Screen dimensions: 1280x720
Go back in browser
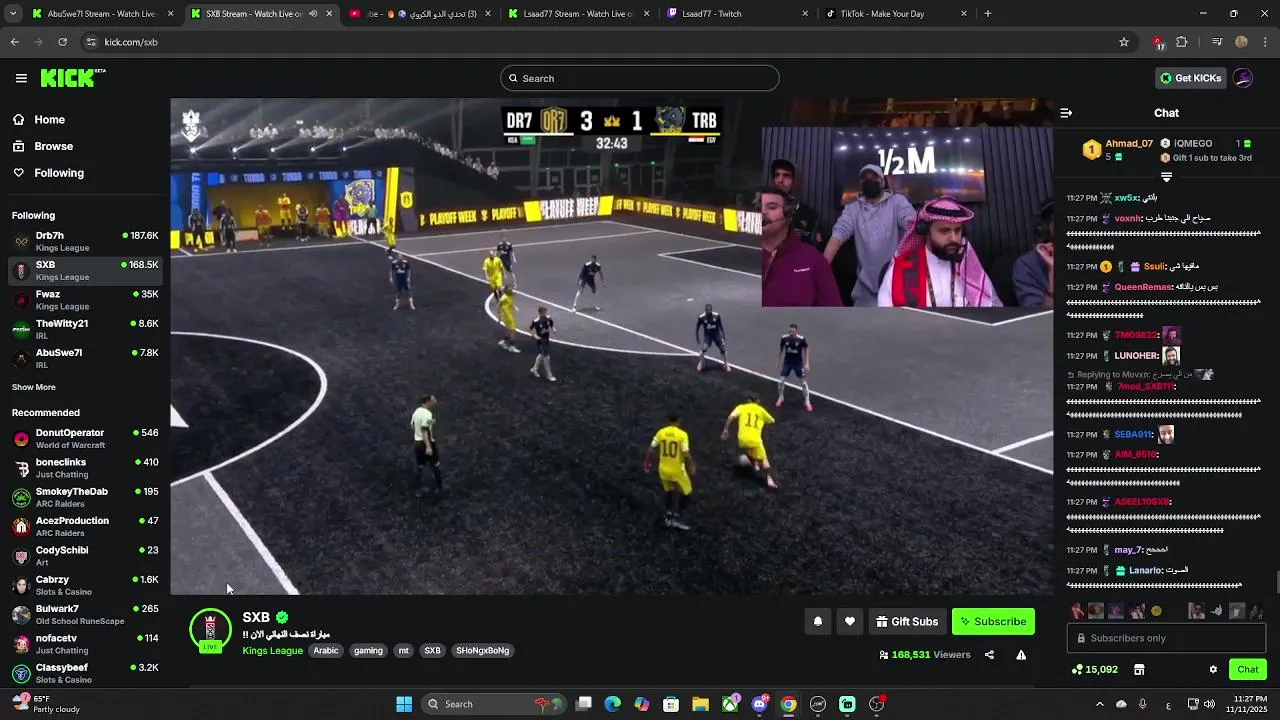click(14, 42)
